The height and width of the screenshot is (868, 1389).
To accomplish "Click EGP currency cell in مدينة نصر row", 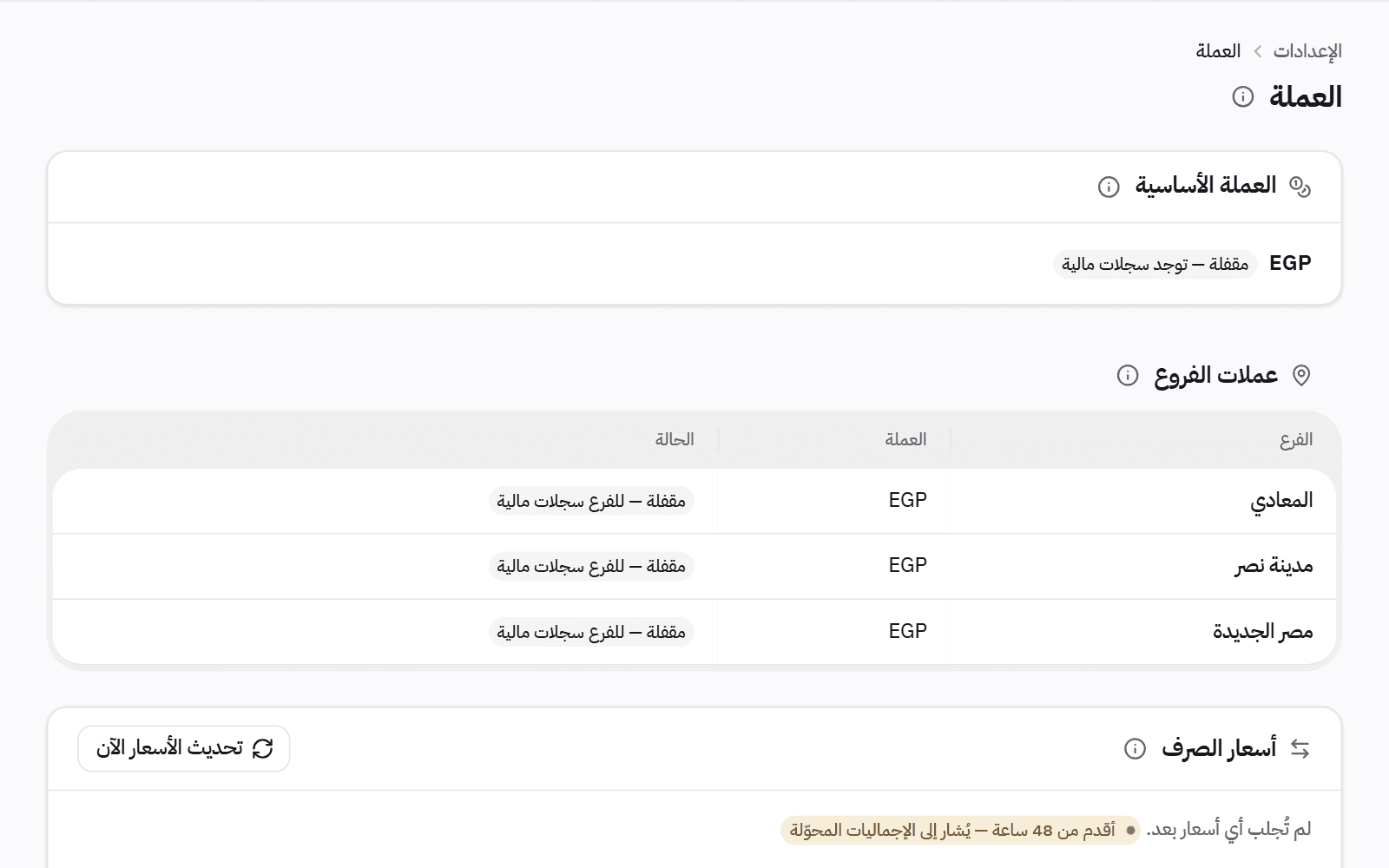I will [908, 565].
